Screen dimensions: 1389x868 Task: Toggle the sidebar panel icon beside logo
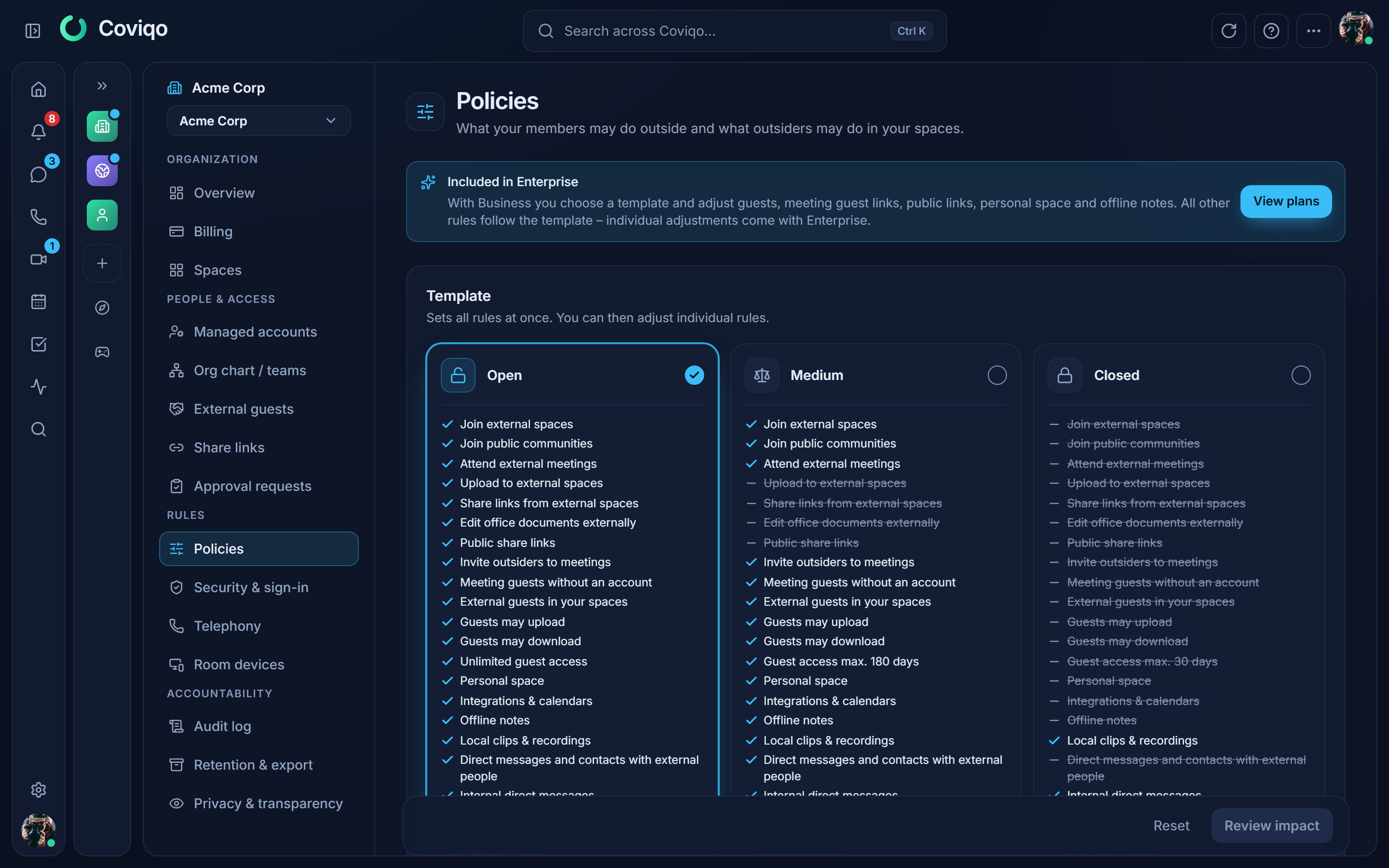pyautogui.click(x=33, y=30)
